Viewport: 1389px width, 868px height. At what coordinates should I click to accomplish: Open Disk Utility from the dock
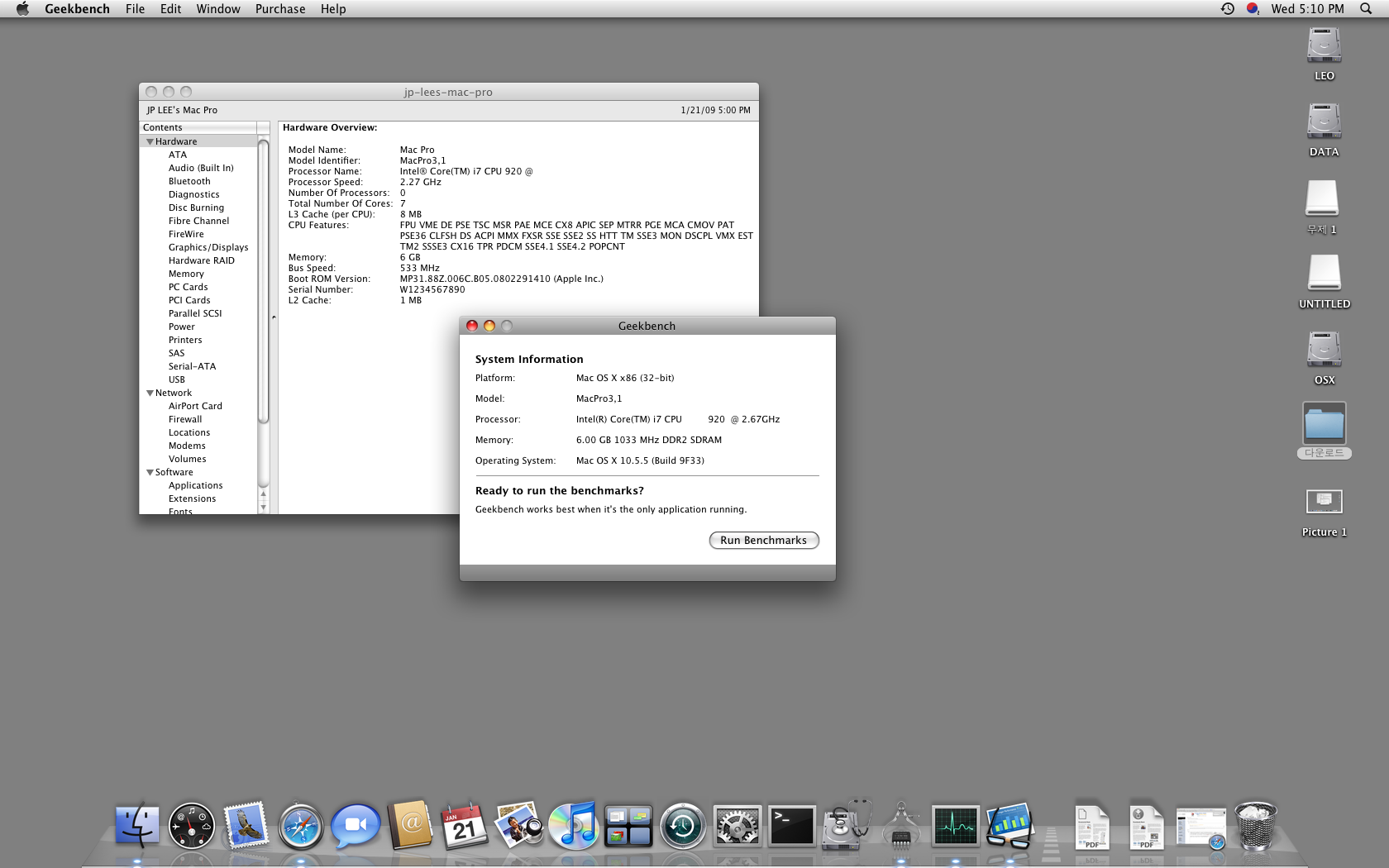coord(846,825)
